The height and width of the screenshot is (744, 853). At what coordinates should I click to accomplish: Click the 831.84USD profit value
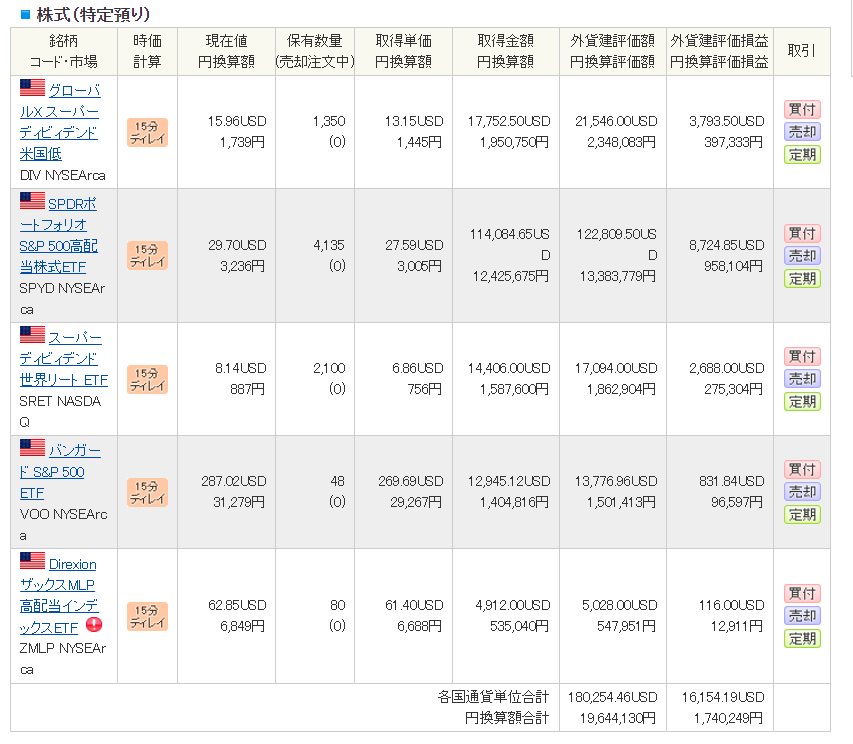[x=732, y=481]
